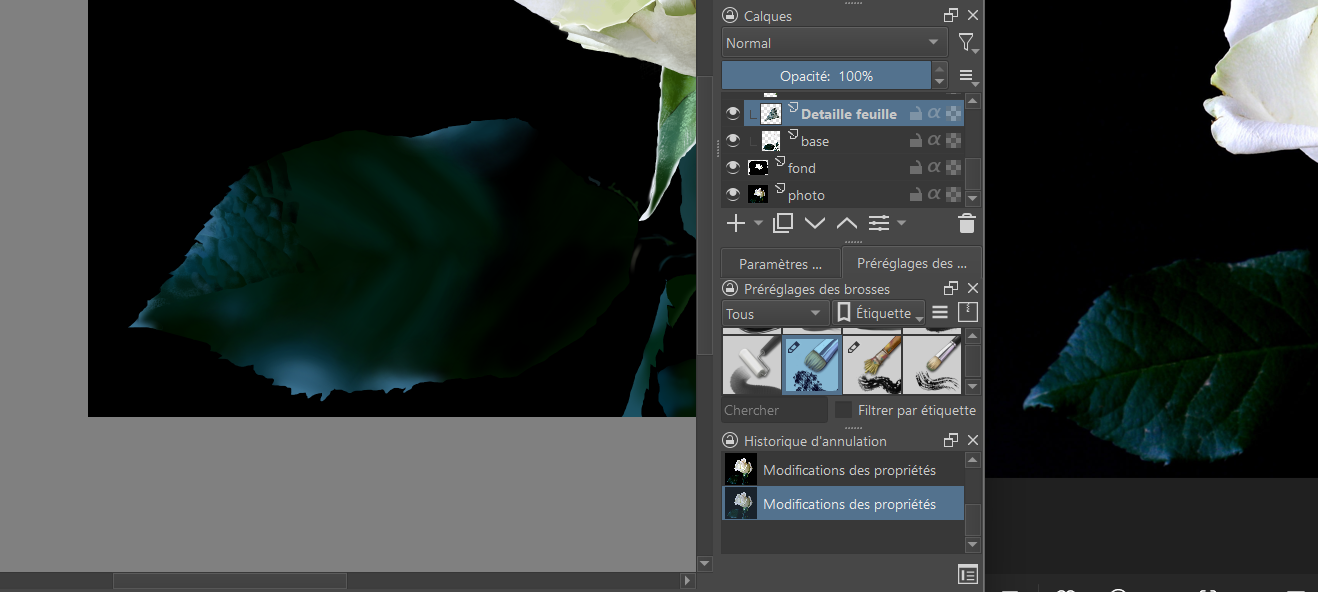Viewport: 1318px width, 592px height.
Task: Select the photo layer
Action: [x=806, y=195]
